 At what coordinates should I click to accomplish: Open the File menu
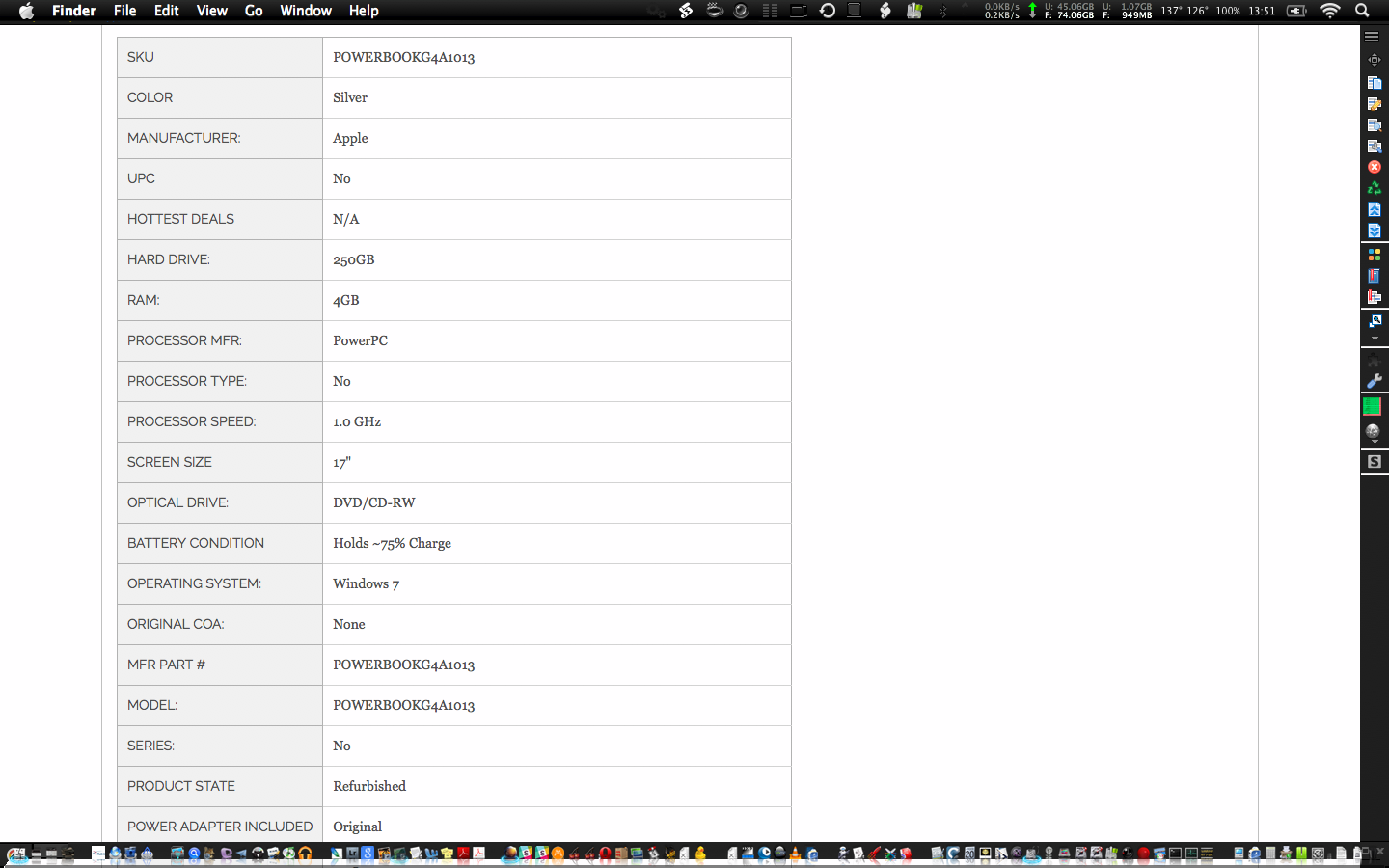click(x=125, y=11)
